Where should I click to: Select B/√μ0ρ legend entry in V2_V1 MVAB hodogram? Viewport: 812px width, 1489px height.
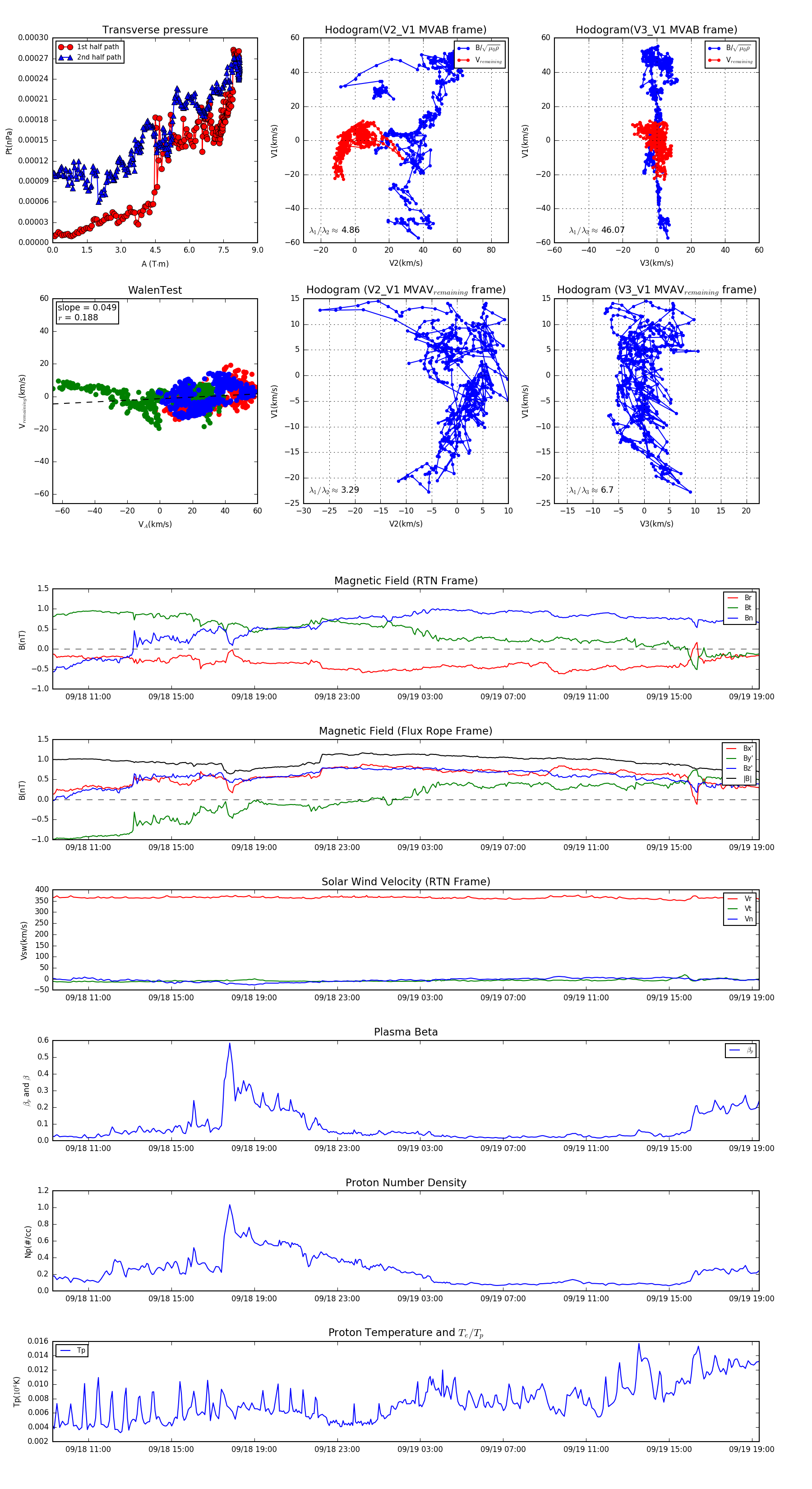coord(480,49)
